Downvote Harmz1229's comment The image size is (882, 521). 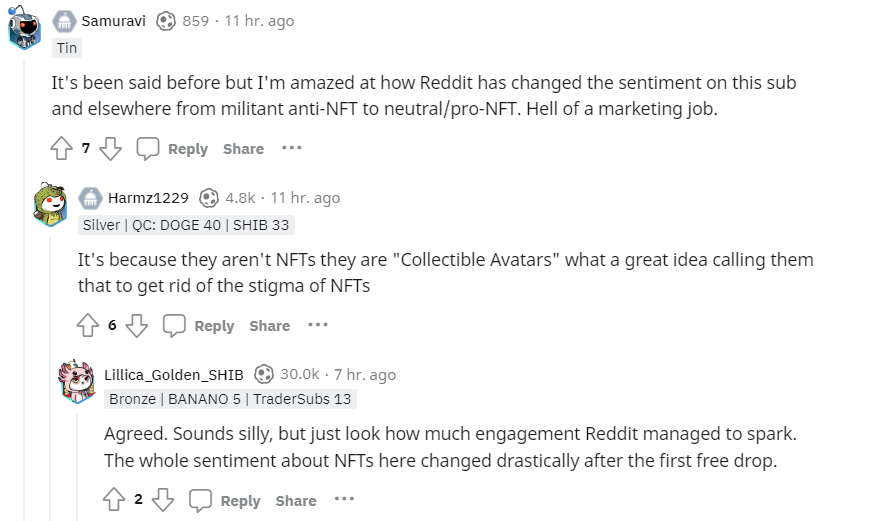[137, 326]
